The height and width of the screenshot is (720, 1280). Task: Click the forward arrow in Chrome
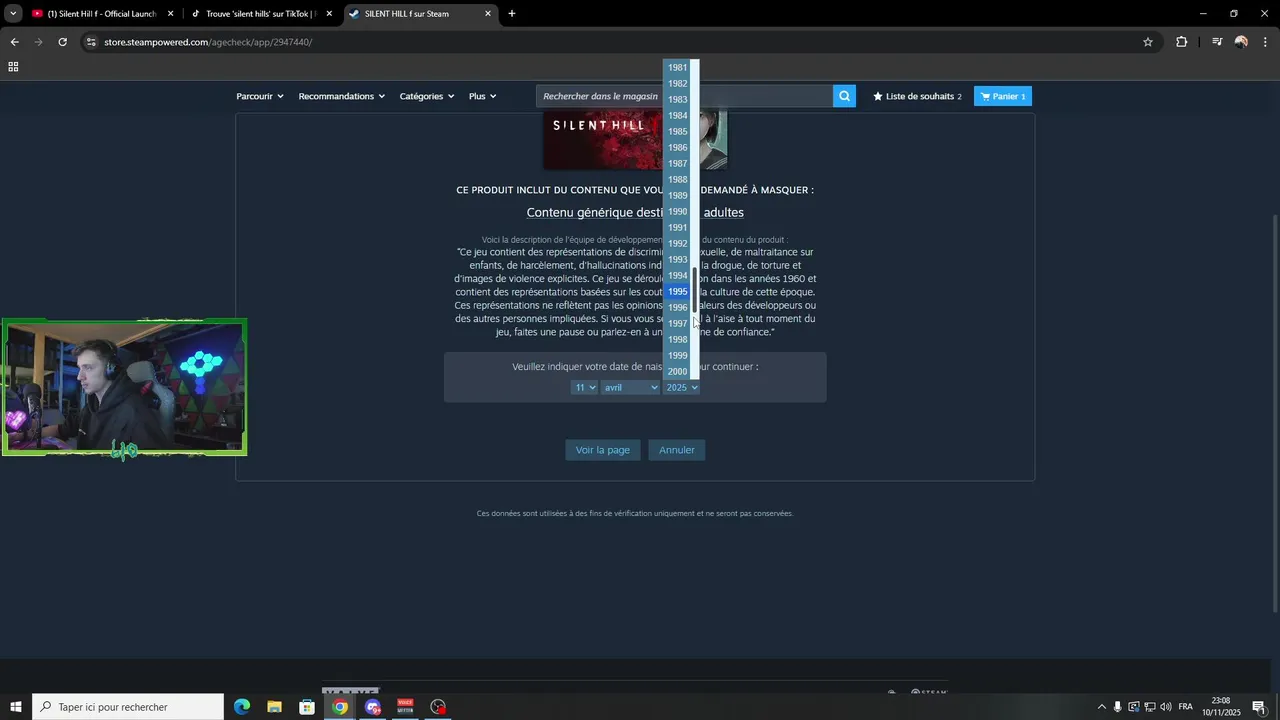[x=38, y=42]
